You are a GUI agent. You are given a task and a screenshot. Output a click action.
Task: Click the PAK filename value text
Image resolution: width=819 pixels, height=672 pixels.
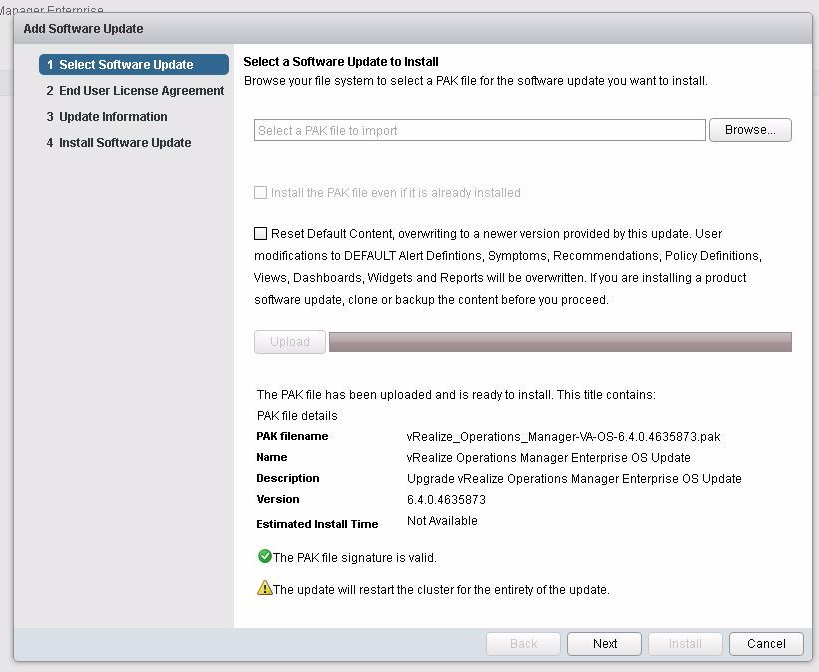(563, 437)
